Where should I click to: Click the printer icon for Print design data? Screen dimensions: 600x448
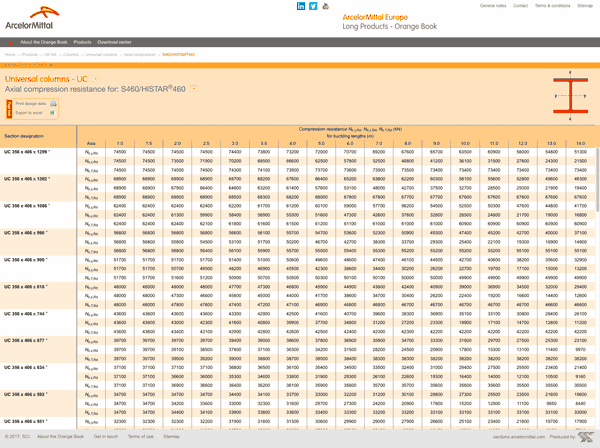(x=53, y=104)
